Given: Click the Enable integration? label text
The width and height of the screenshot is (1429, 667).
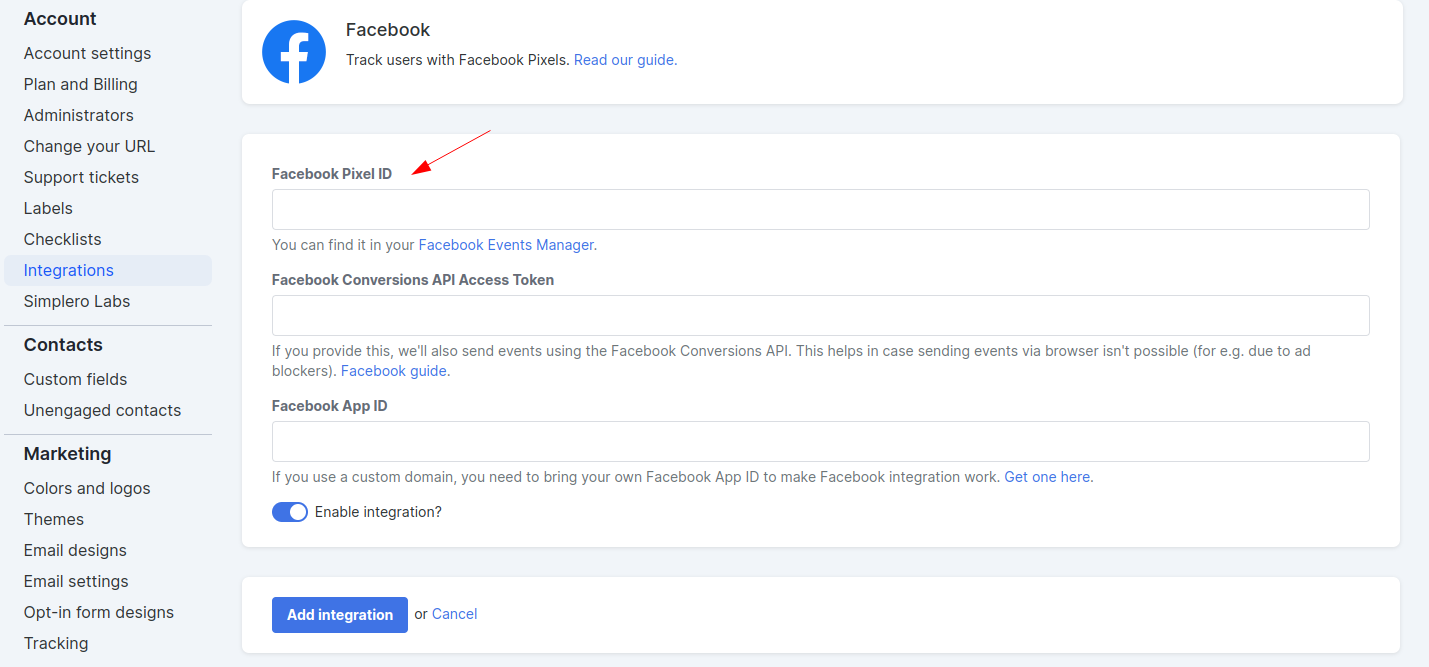Looking at the screenshot, I should tap(378, 512).
